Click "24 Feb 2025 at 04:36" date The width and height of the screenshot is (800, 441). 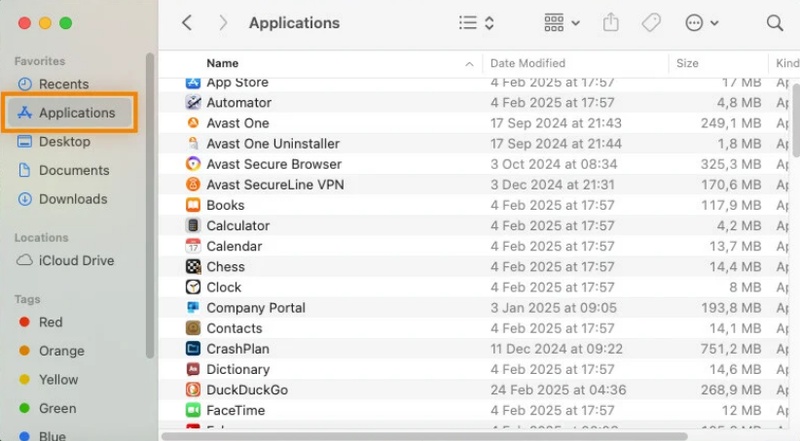coord(558,390)
